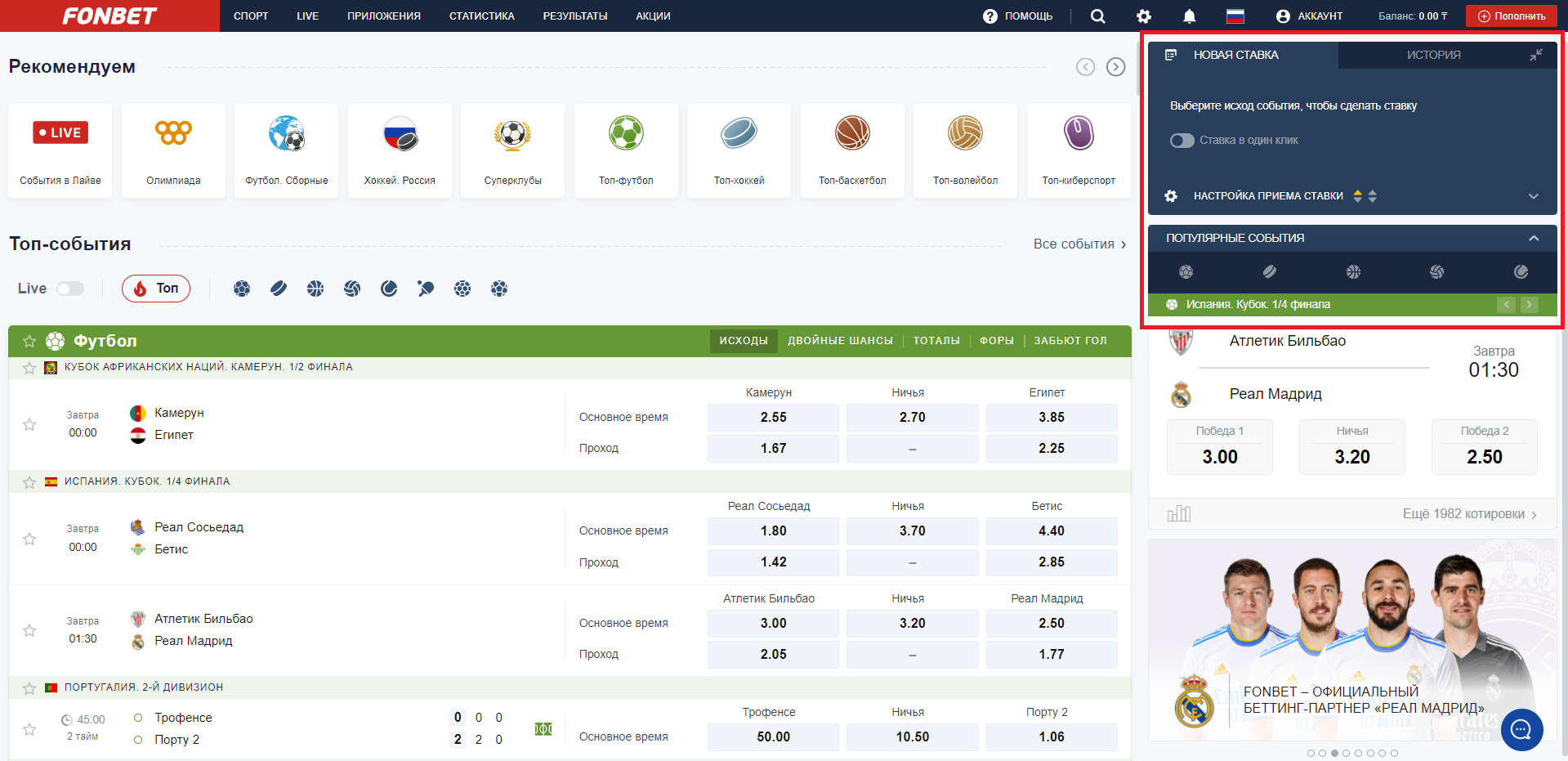Open the Топ-киберспорт mouse card

[x=1079, y=150]
